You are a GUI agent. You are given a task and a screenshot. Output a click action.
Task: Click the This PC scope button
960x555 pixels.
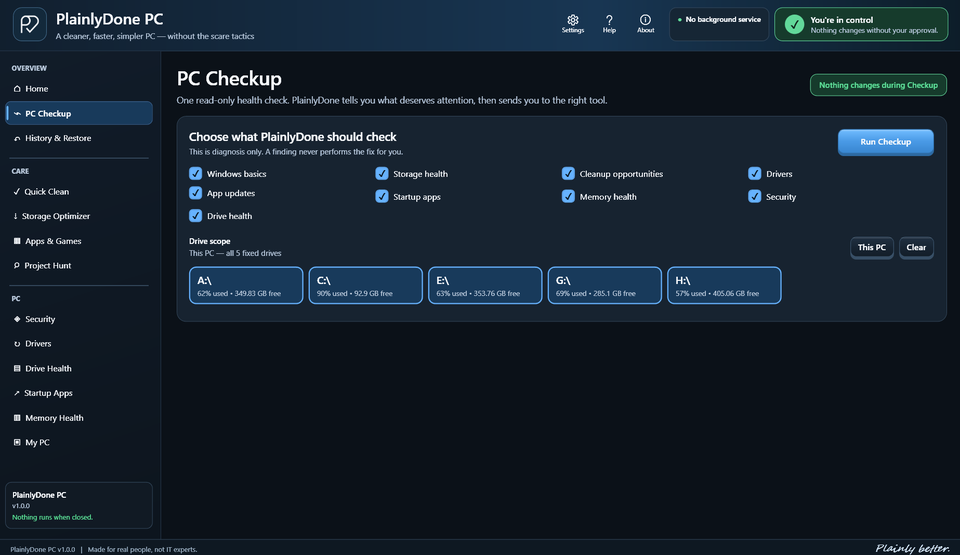click(x=871, y=247)
